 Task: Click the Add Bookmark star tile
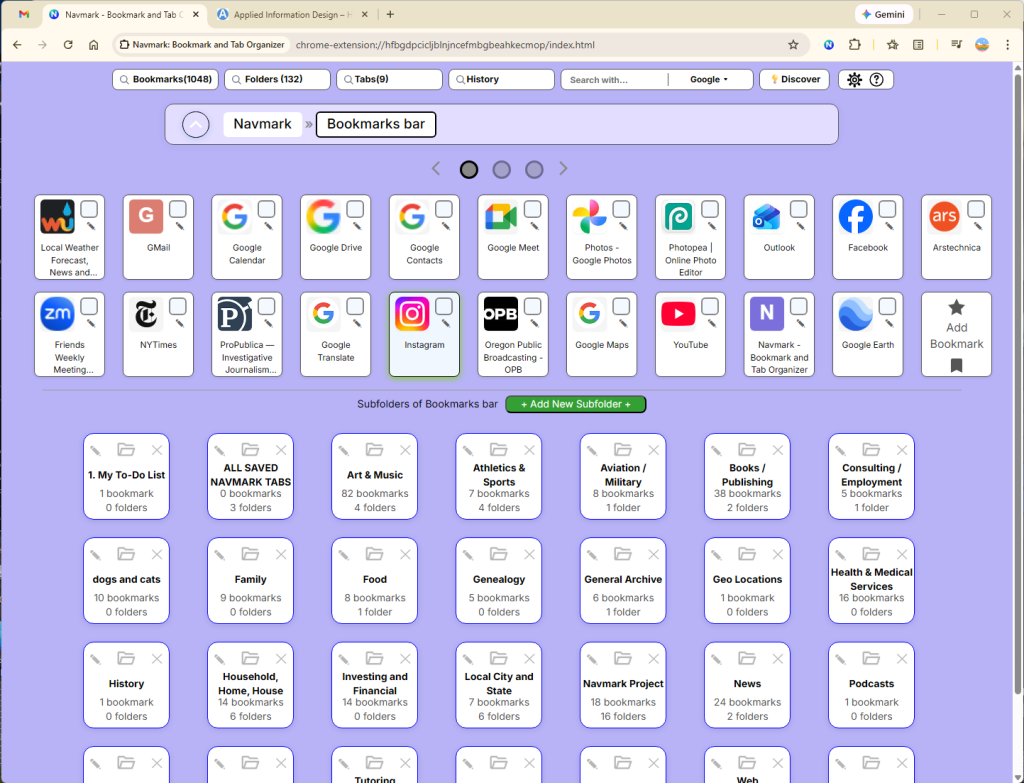956,334
